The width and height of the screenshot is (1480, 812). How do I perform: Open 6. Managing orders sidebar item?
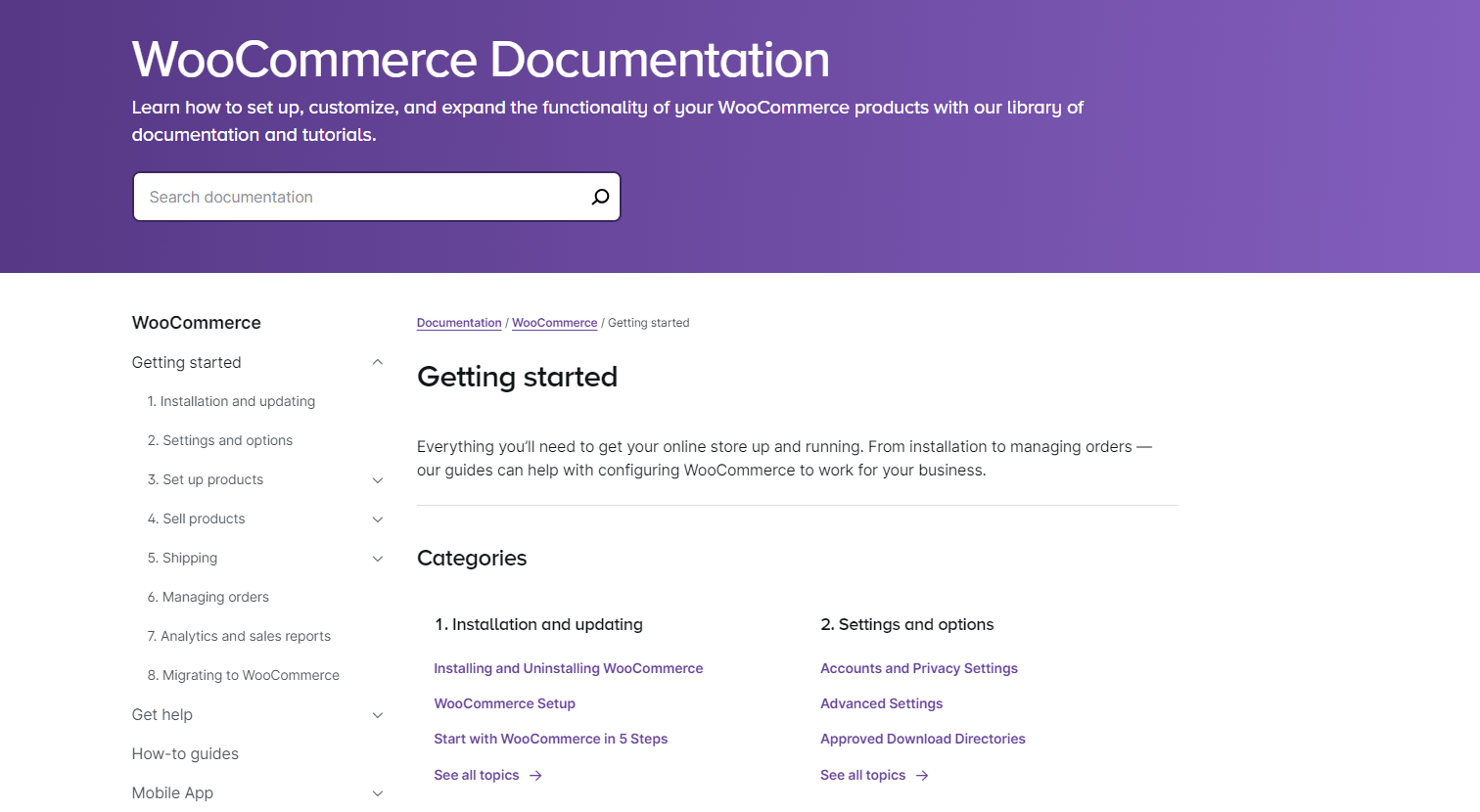pyautogui.click(x=208, y=597)
